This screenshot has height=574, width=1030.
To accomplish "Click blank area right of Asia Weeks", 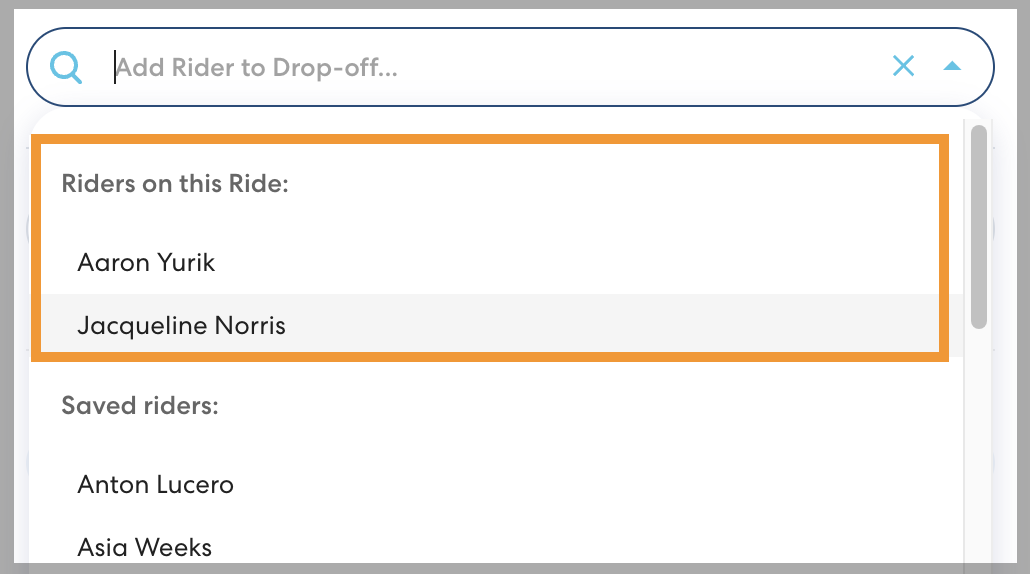I will tap(600, 548).
